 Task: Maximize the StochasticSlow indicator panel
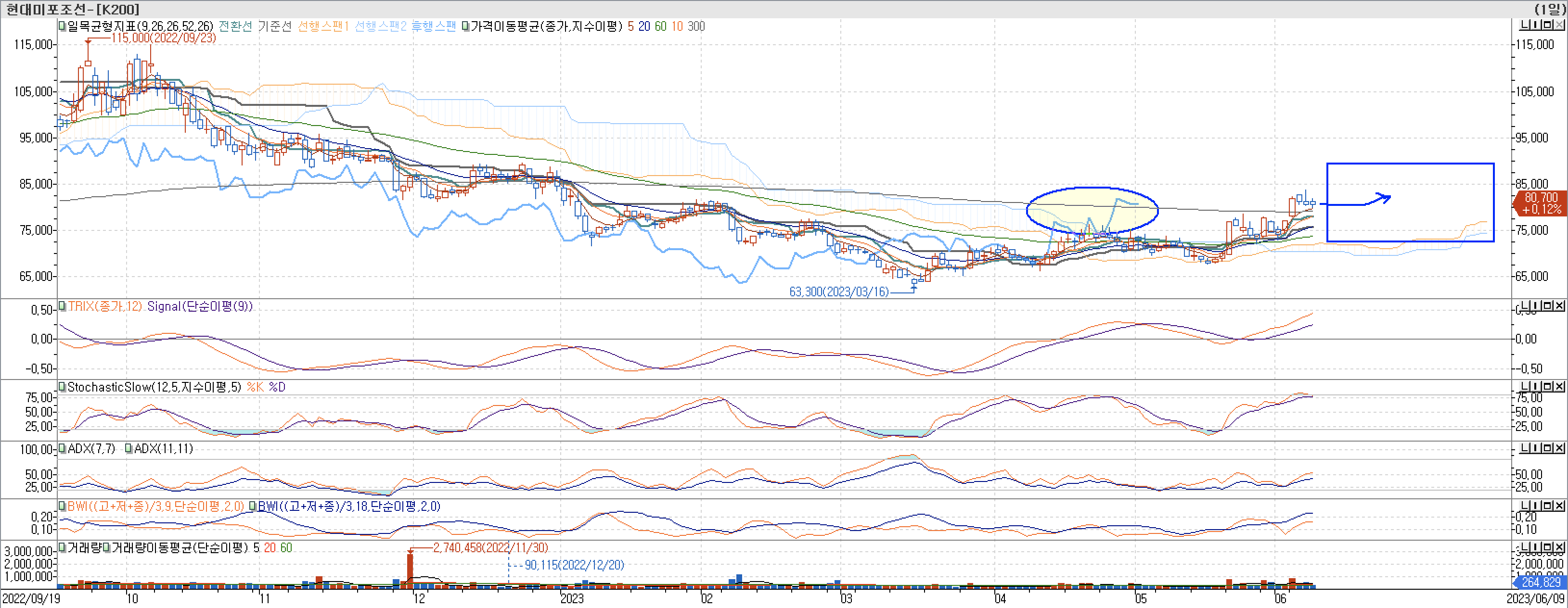(x=1547, y=386)
